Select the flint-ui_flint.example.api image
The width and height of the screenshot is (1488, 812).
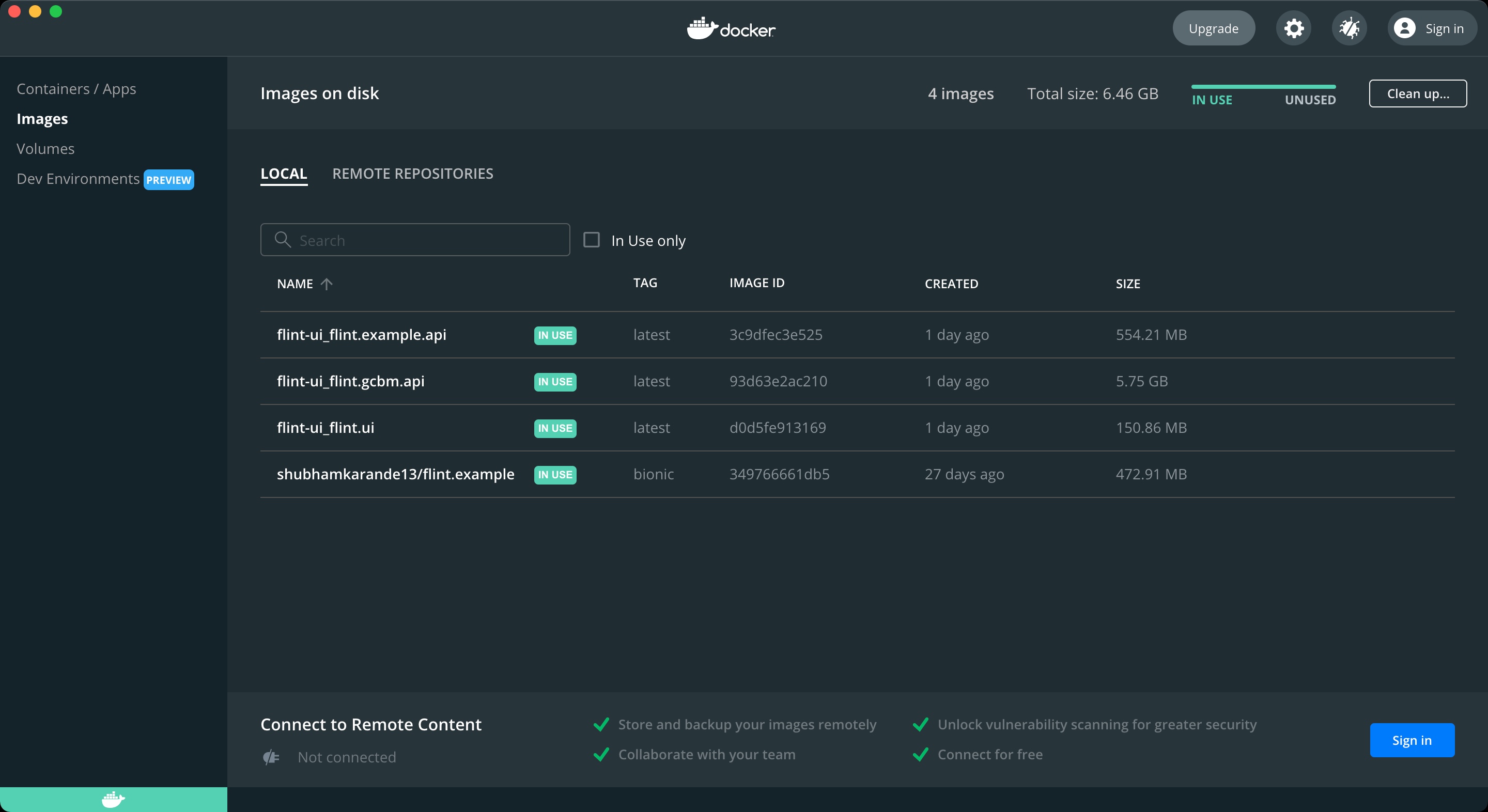tap(362, 334)
